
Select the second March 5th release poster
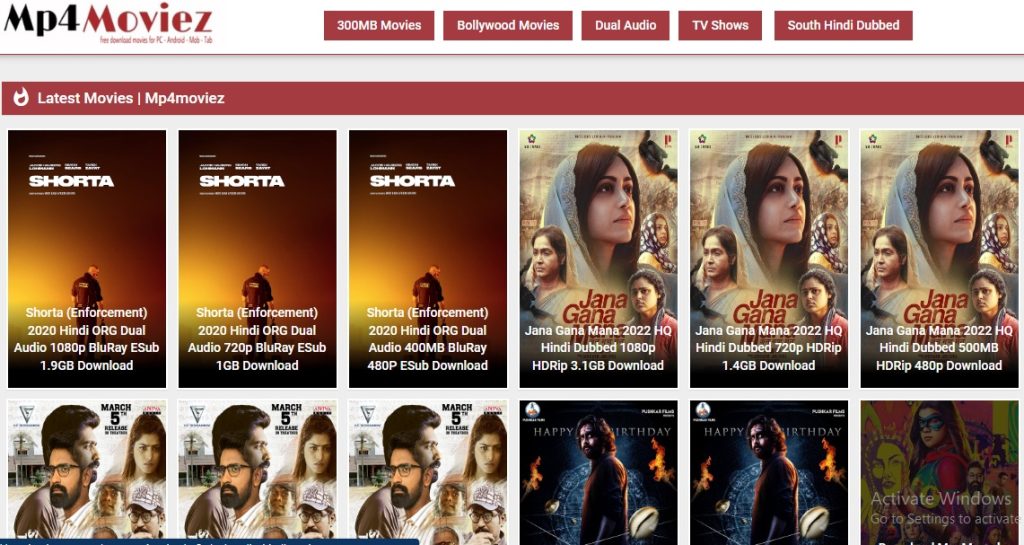point(257,473)
